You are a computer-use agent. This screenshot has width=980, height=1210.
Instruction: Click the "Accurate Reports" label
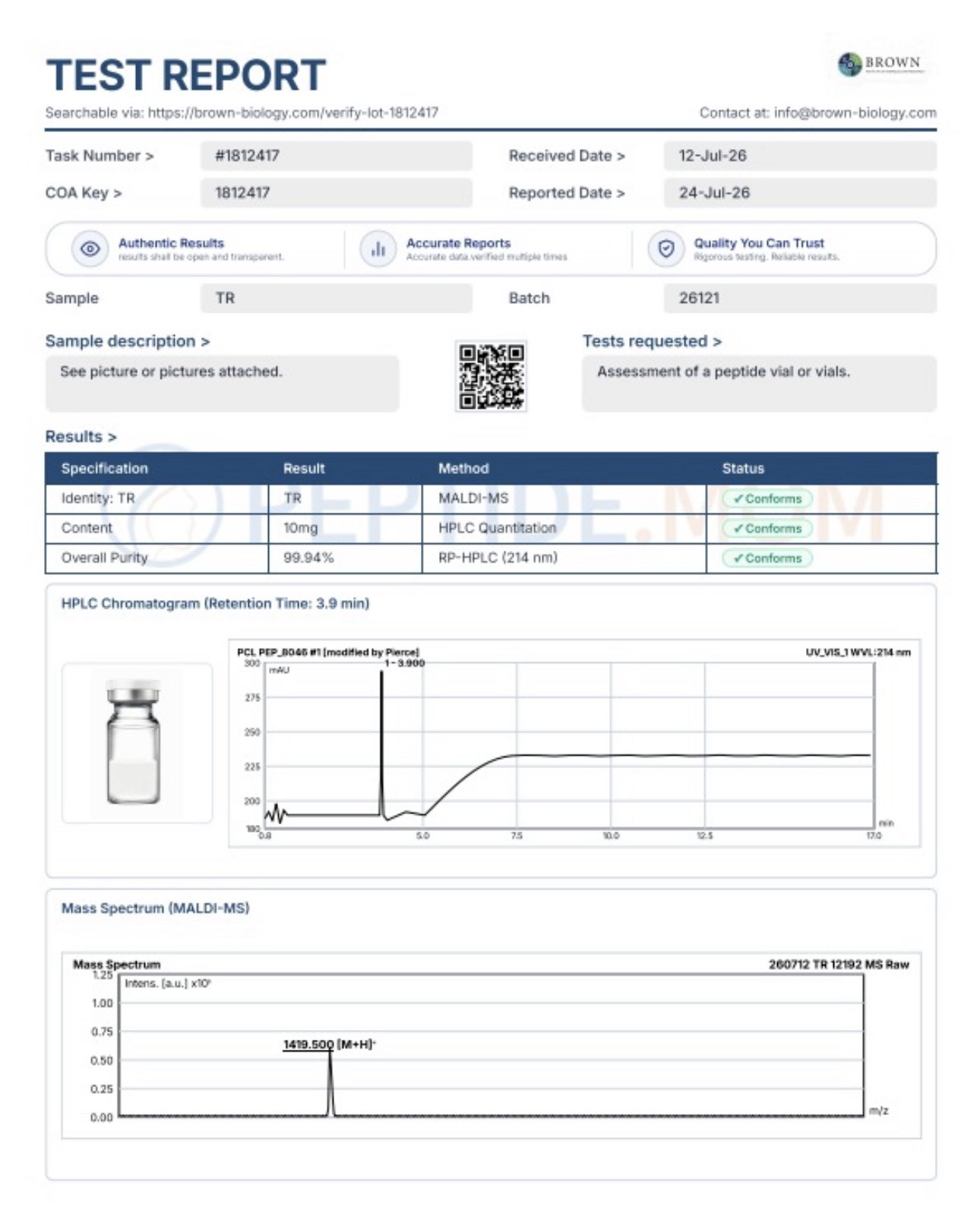coord(458,243)
